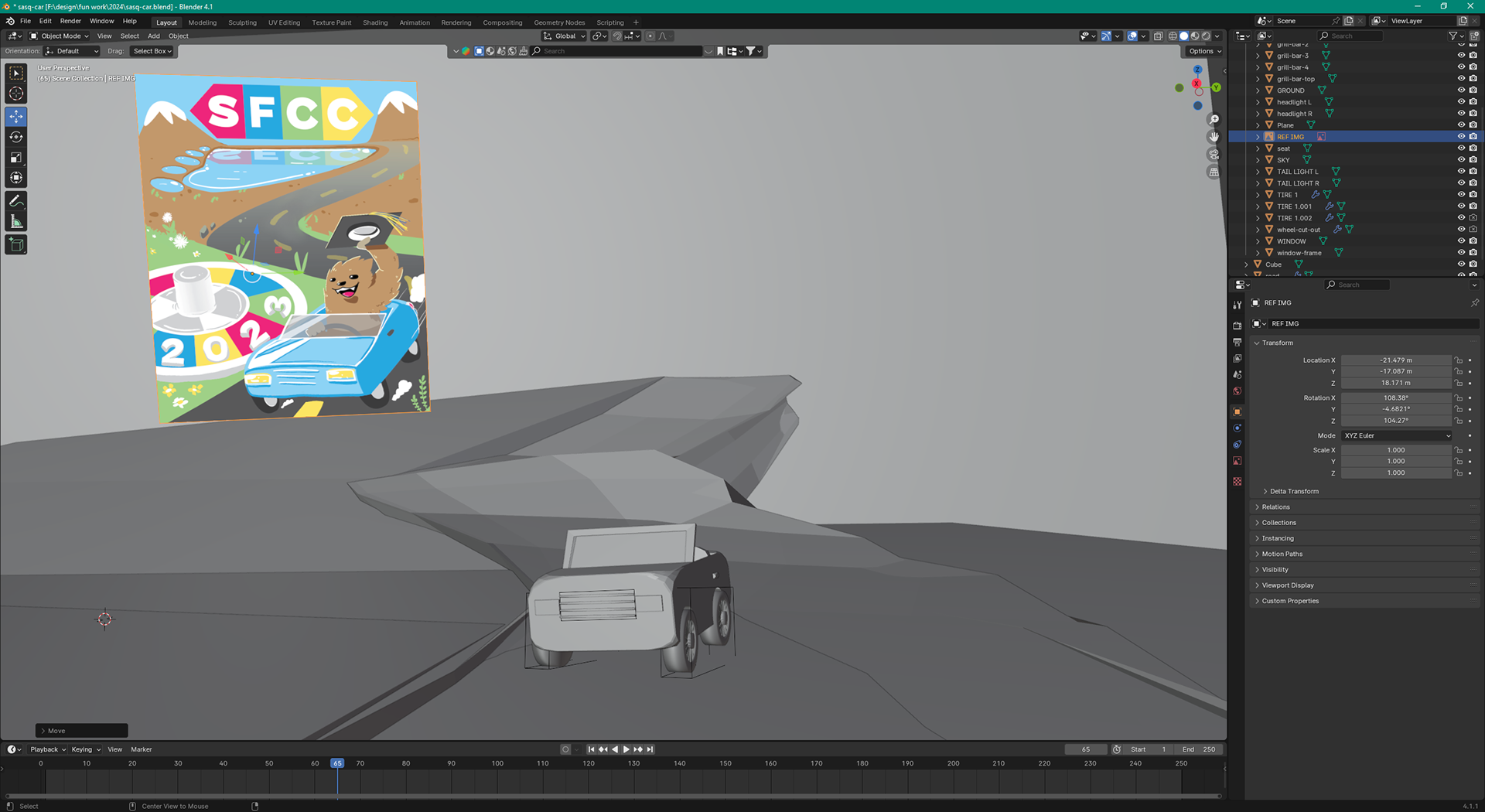Hide REF IMG with its eye icon

(x=1461, y=137)
